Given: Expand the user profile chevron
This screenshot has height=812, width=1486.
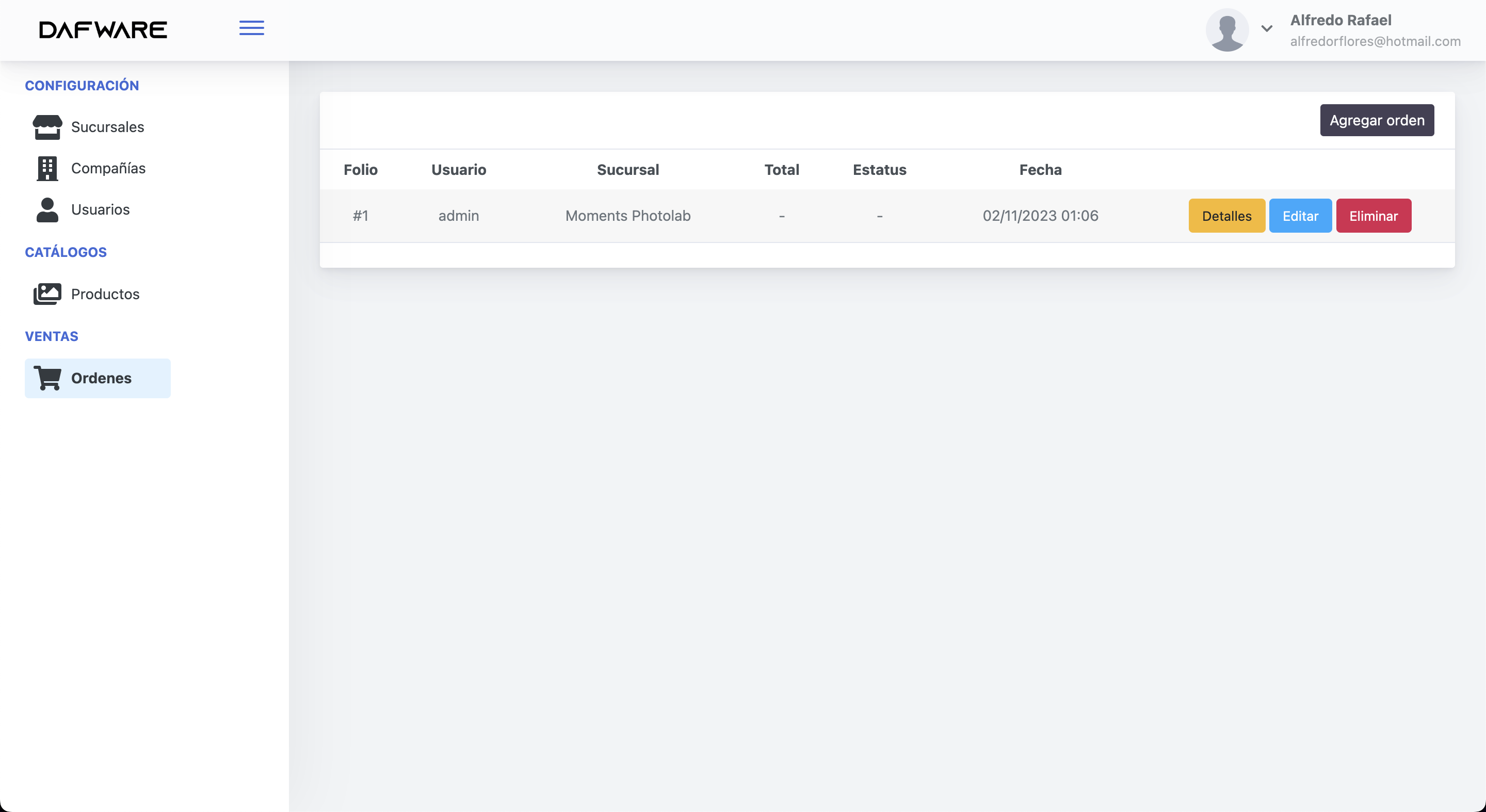Looking at the screenshot, I should [1267, 28].
